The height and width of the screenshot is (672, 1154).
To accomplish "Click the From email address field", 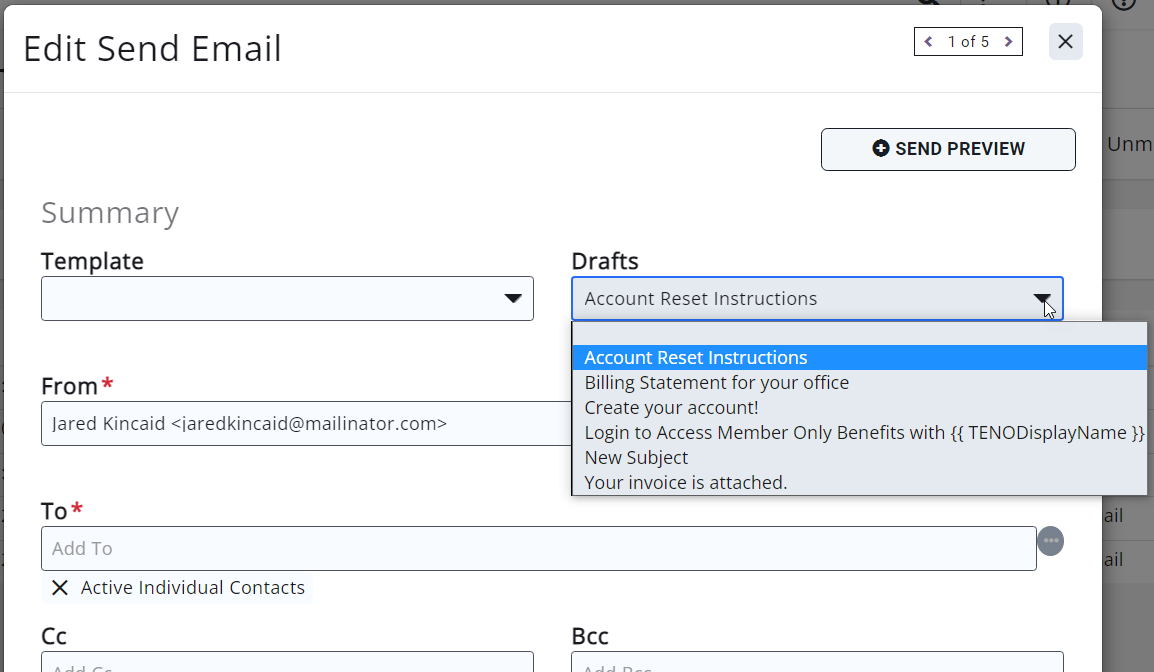I will point(300,424).
